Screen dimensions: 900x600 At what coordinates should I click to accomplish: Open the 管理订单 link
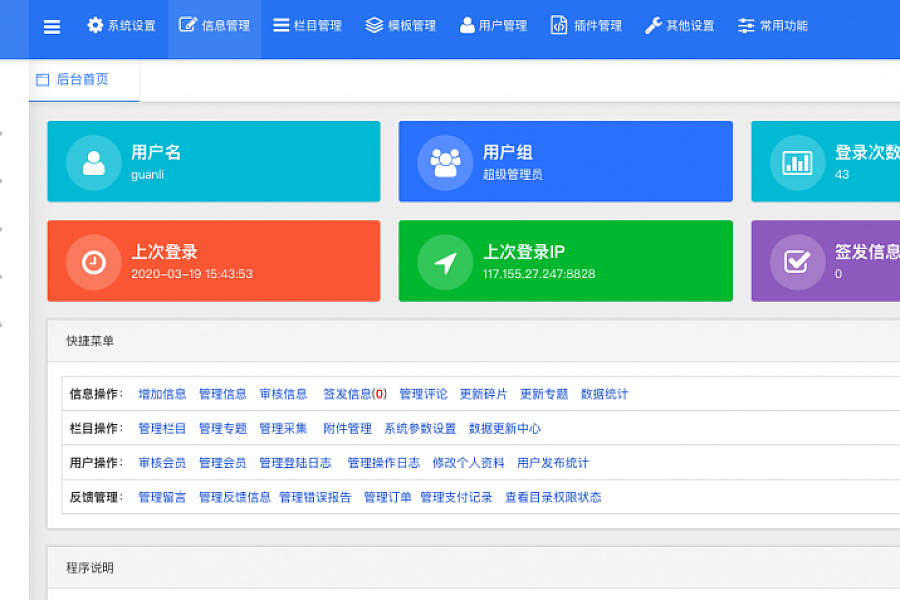[388, 497]
